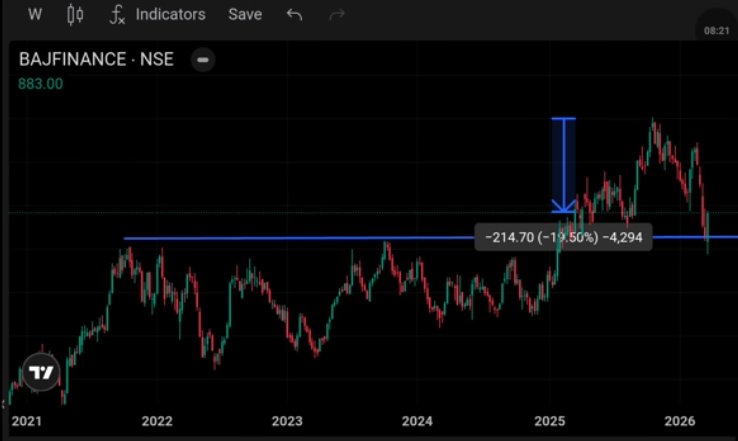Undo the last chart action

click(294, 15)
